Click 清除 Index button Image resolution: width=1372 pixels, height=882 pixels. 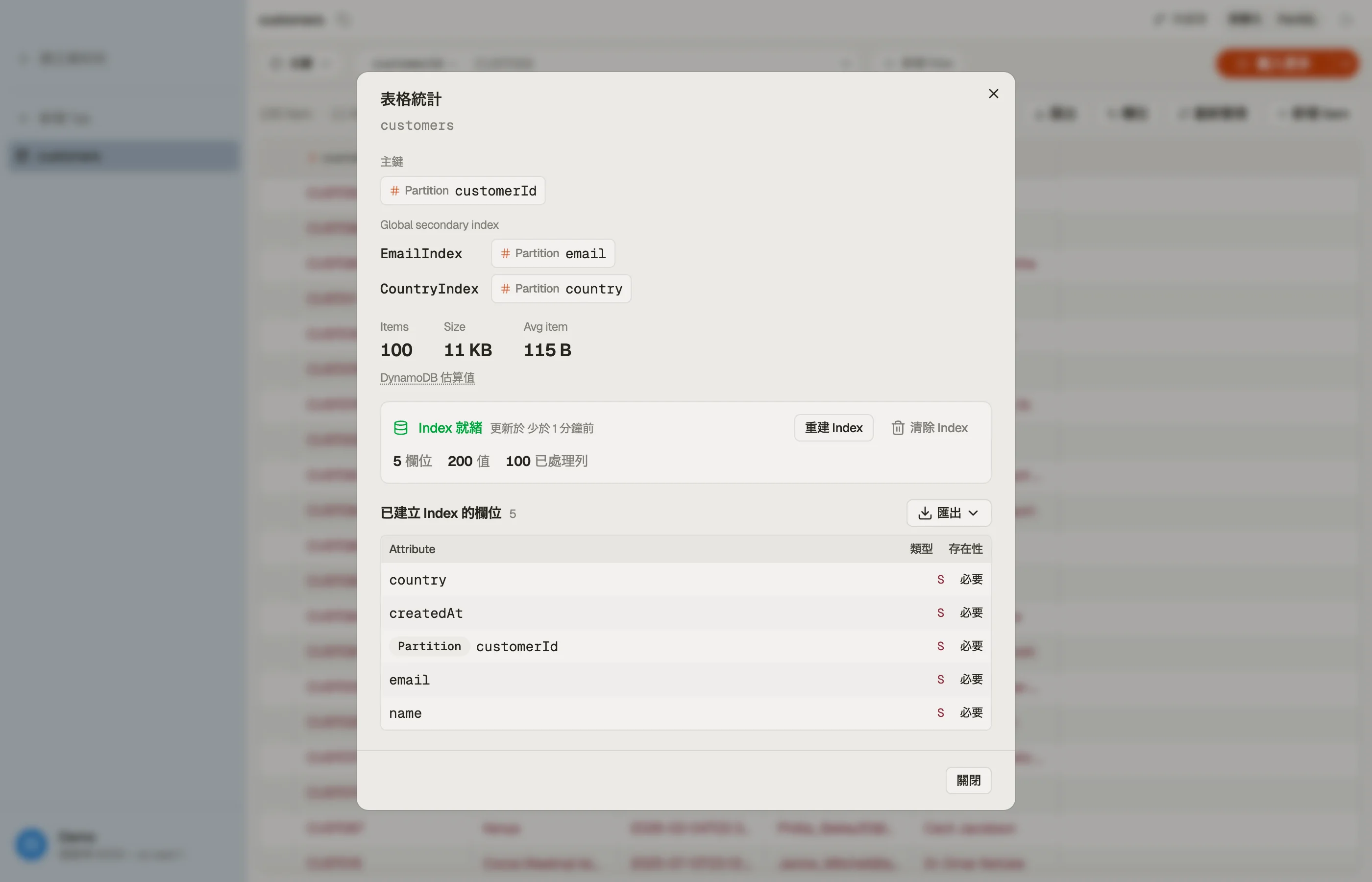[930, 428]
